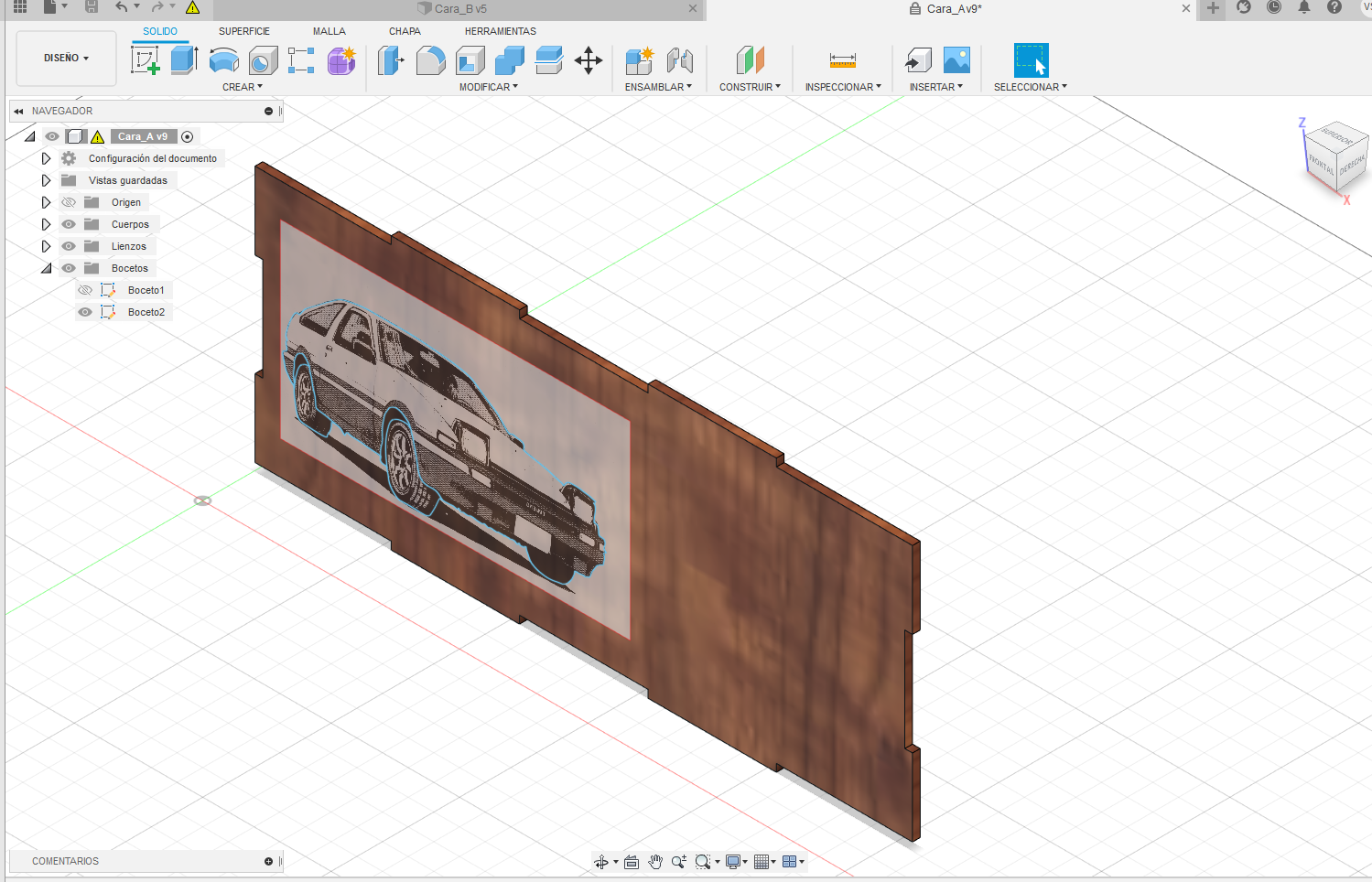Viewport: 1372px width, 882px height.
Task: Switch to the SUPERFICIE tab
Action: pyautogui.click(x=244, y=31)
